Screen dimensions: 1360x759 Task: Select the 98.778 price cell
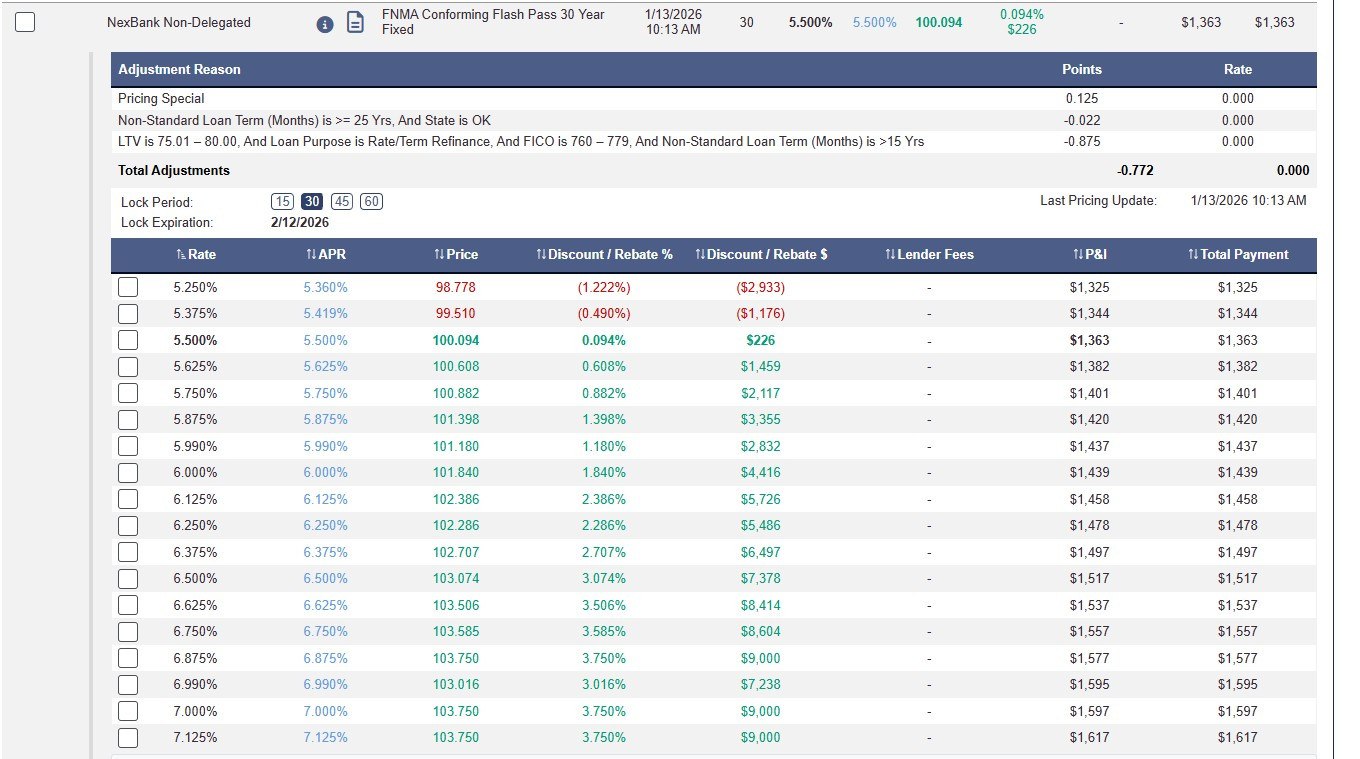(456, 287)
